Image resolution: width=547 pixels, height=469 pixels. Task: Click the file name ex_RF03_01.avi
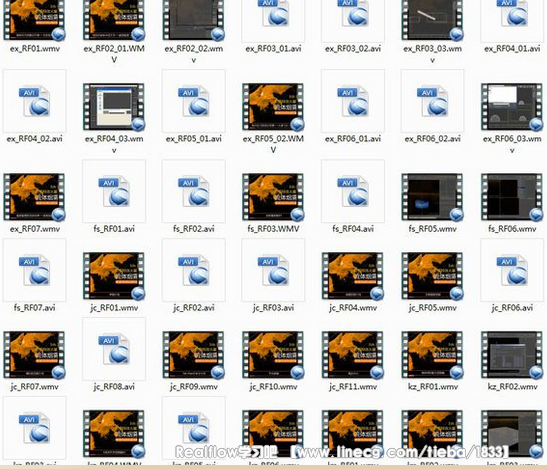[273, 49]
